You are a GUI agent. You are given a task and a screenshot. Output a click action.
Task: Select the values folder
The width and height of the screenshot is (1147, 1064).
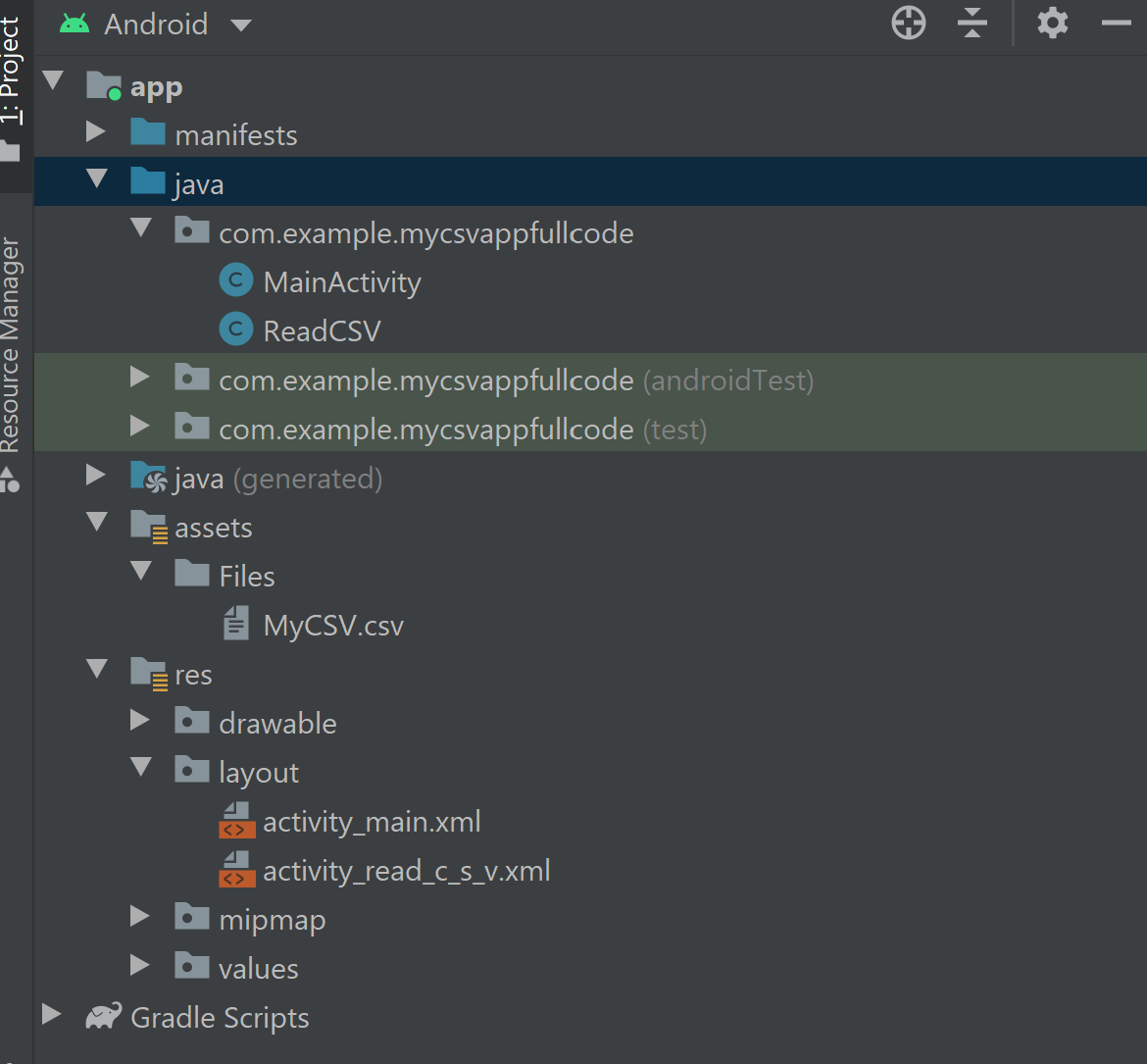click(258, 969)
